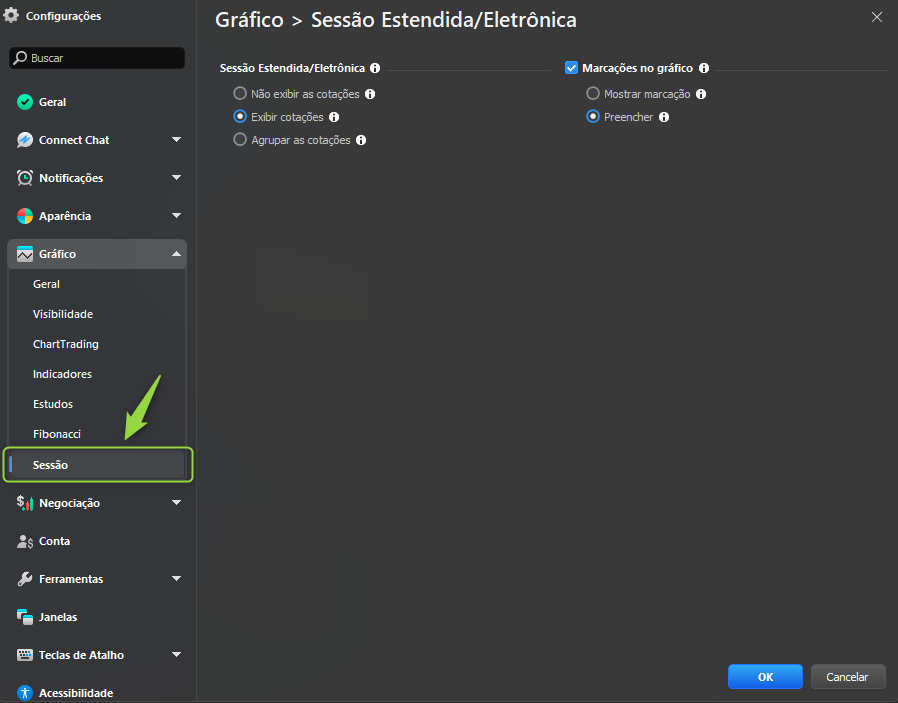Expand the Aparência section arrow
The height and width of the screenshot is (703, 898).
176,216
